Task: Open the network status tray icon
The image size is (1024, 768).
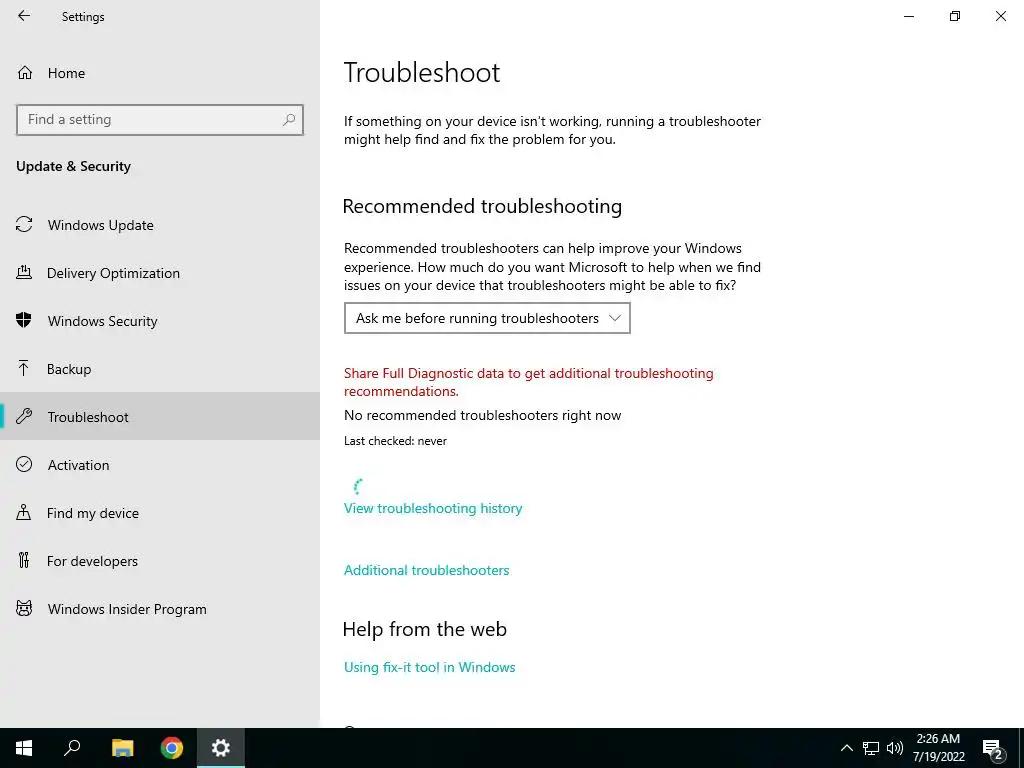Action: pos(871,748)
